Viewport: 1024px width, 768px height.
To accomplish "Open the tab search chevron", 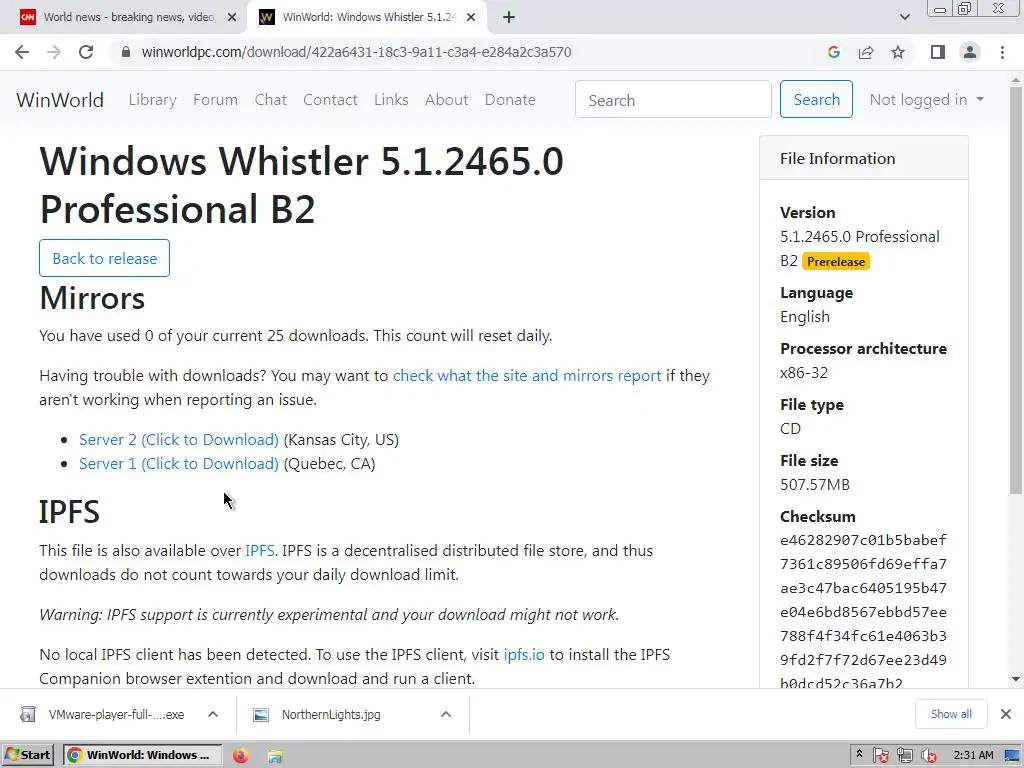I will point(904,17).
